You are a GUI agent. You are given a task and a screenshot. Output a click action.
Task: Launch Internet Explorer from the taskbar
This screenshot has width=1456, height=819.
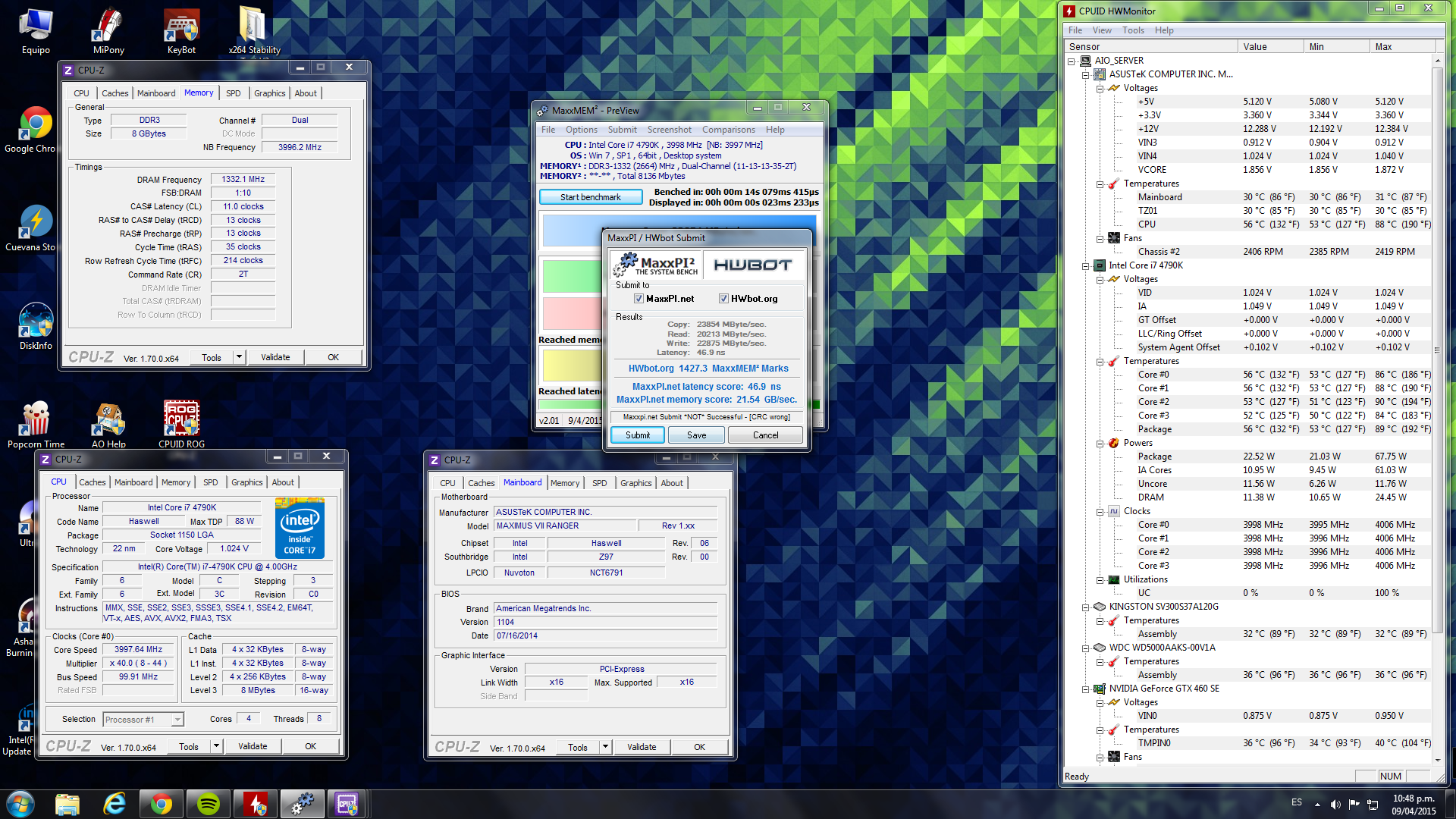coord(115,804)
